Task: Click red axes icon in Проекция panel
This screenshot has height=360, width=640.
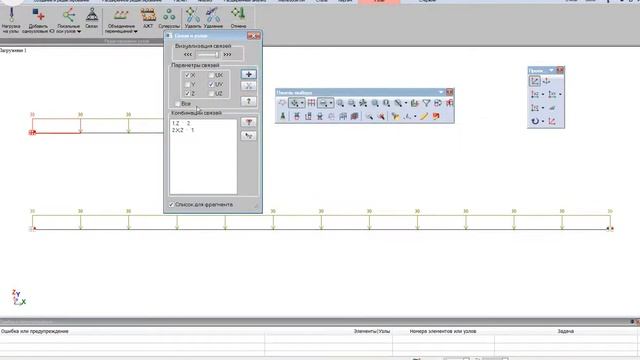Action: [552, 121]
